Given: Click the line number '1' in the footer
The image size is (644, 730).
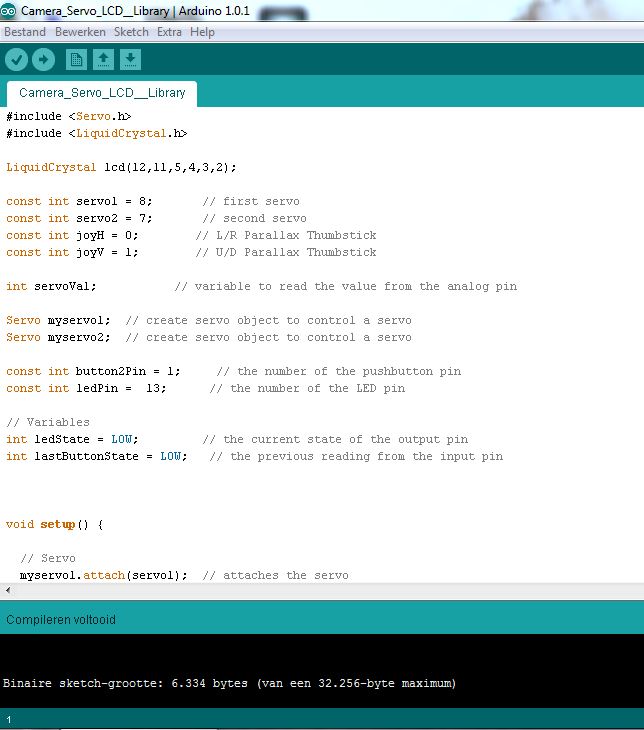Looking at the screenshot, I should click(8, 719).
